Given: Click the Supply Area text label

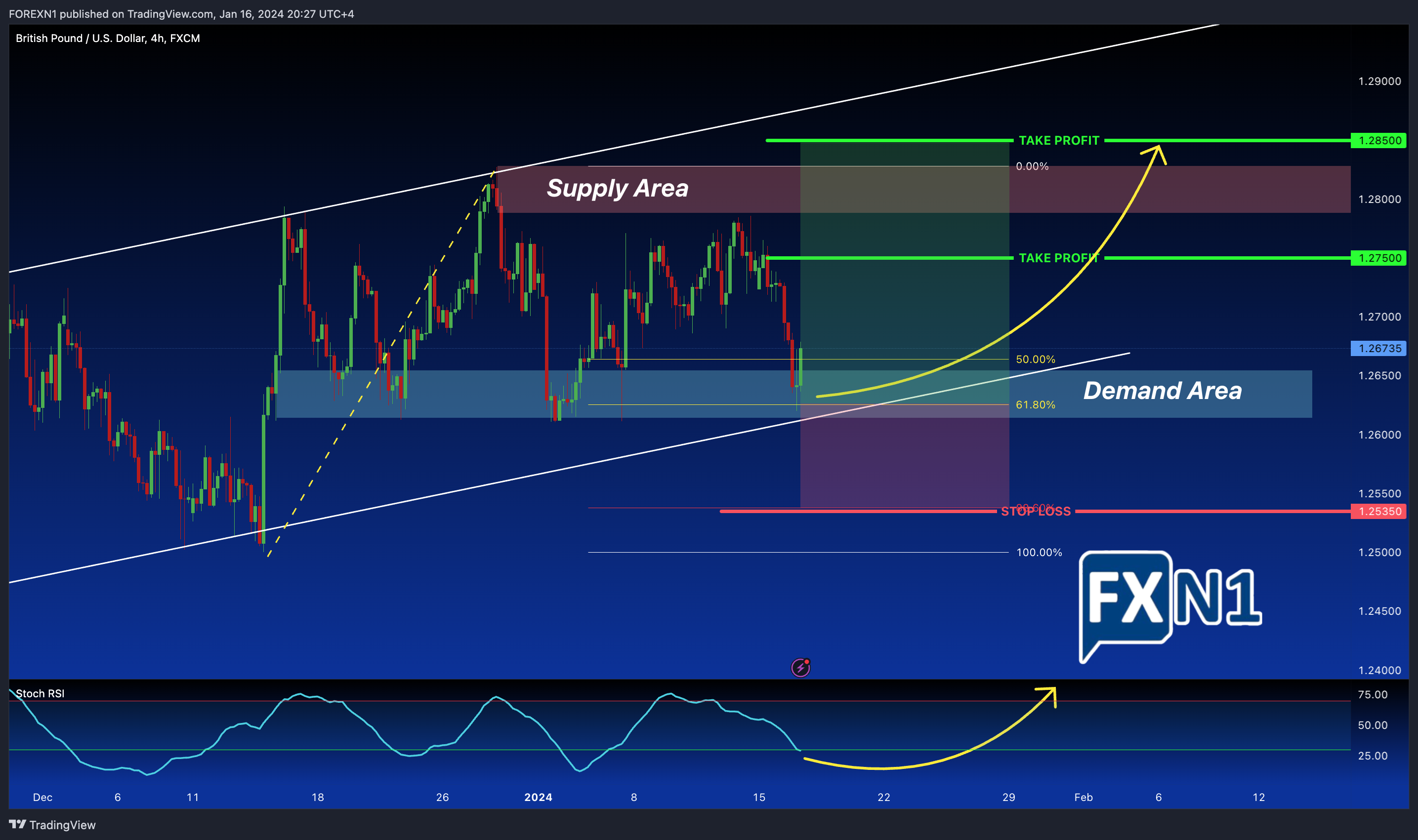Looking at the screenshot, I should (x=617, y=188).
